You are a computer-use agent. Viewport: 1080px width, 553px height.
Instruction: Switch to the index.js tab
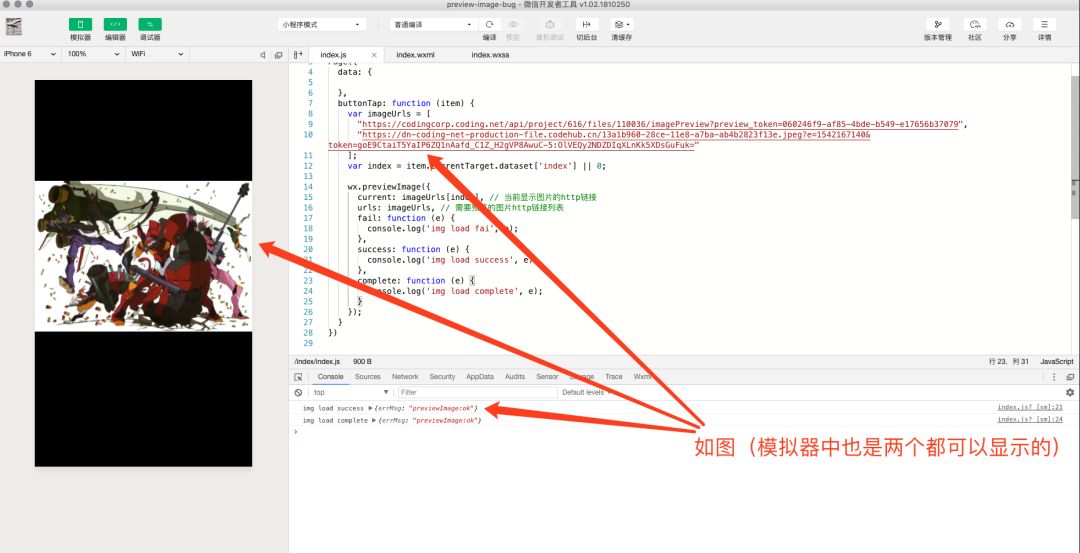coord(334,54)
